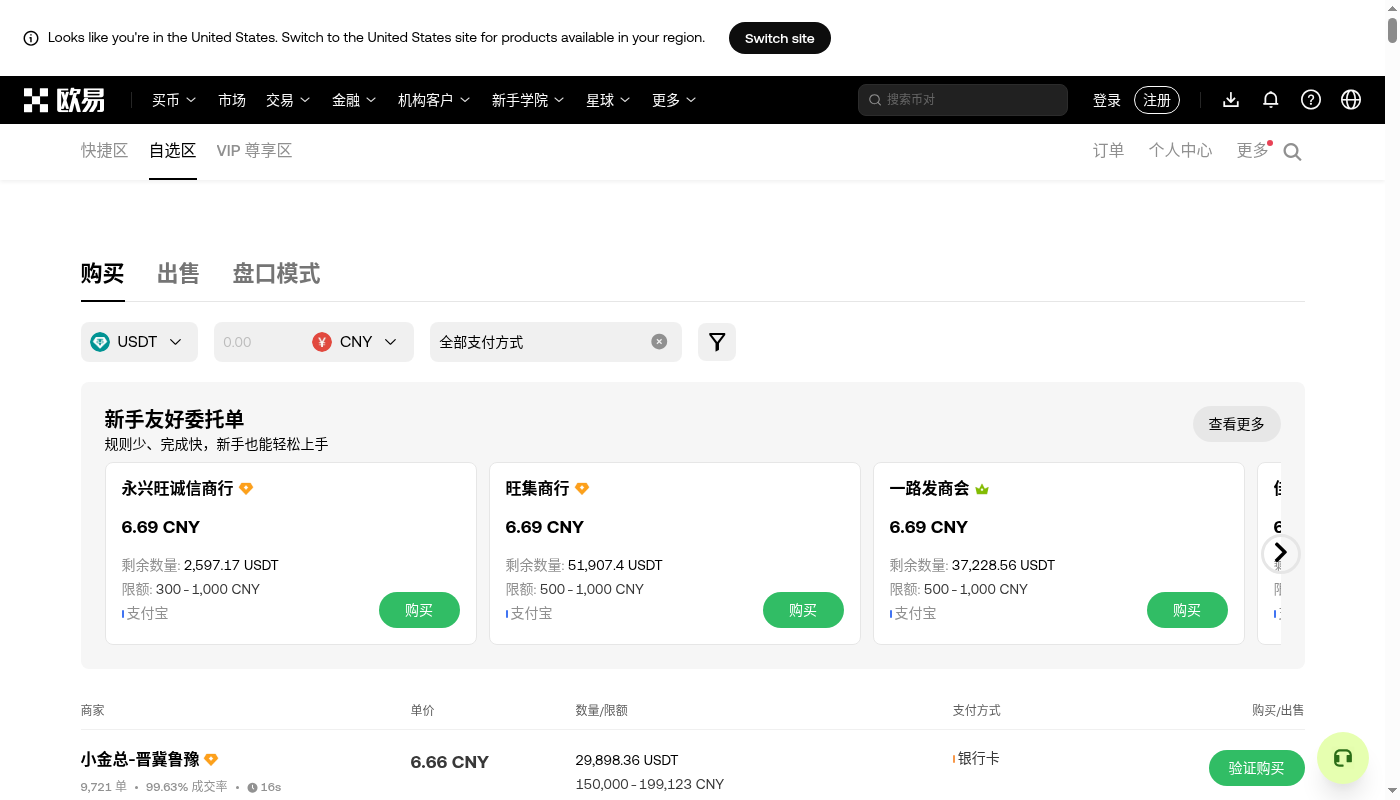Click the 全部支付方式 payment method field

556,342
